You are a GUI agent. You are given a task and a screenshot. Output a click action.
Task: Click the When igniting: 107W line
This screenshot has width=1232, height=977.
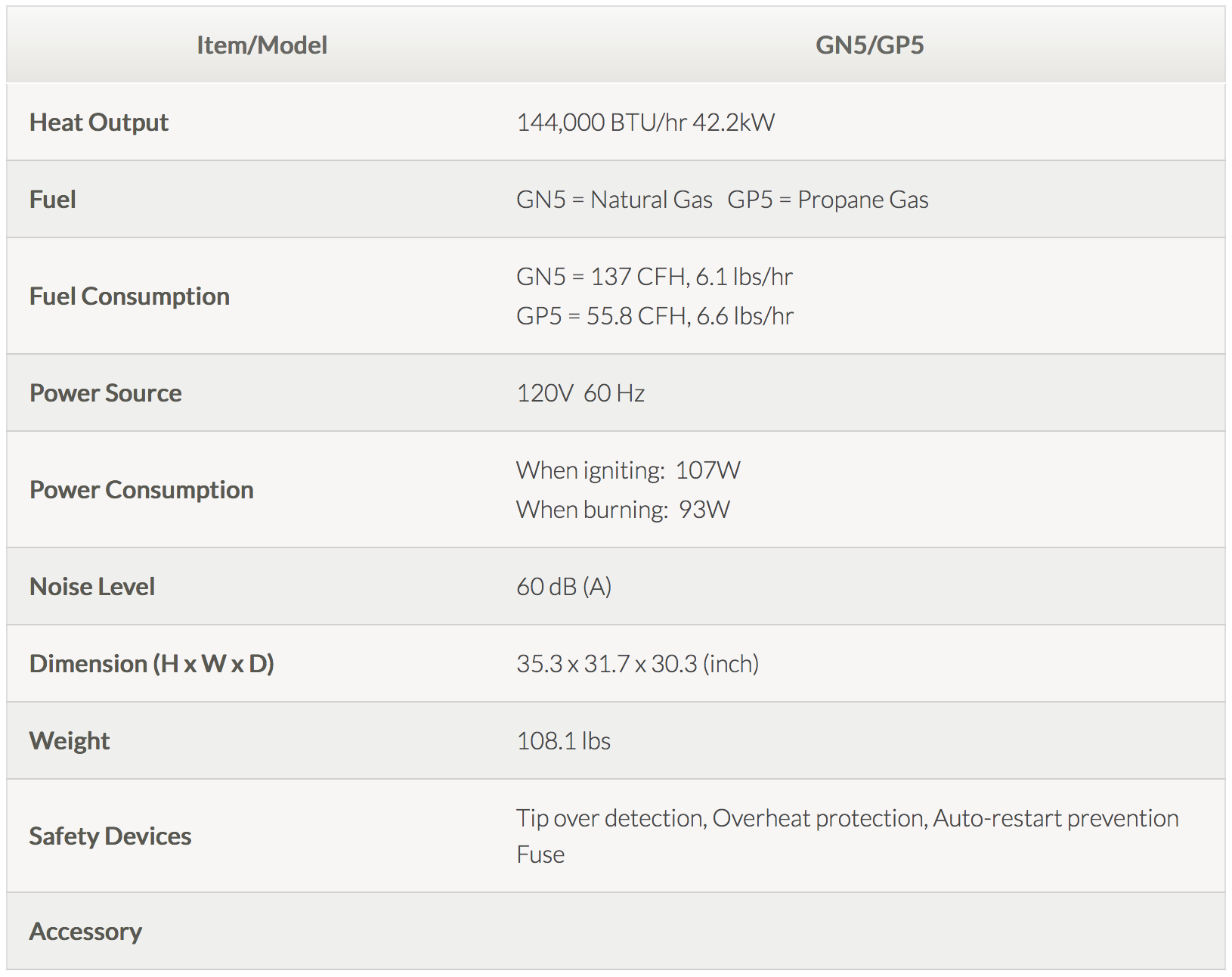pyautogui.click(x=628, y=470)
